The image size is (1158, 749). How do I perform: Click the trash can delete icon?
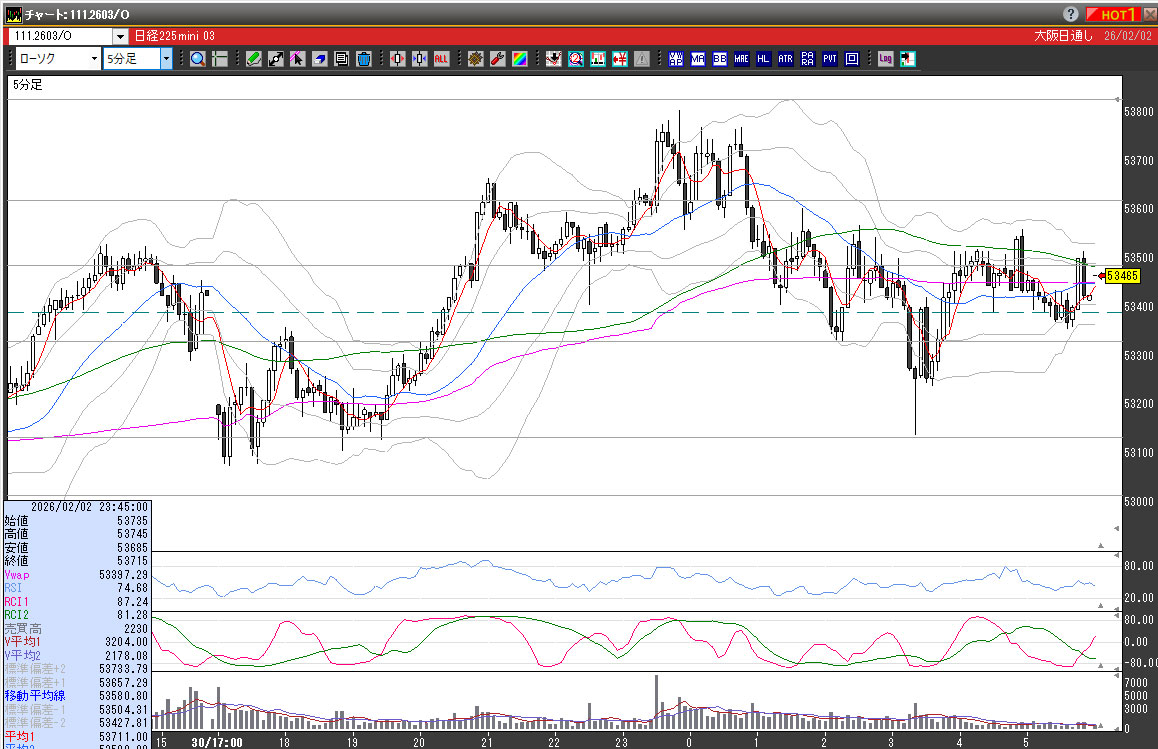point(363,59)
